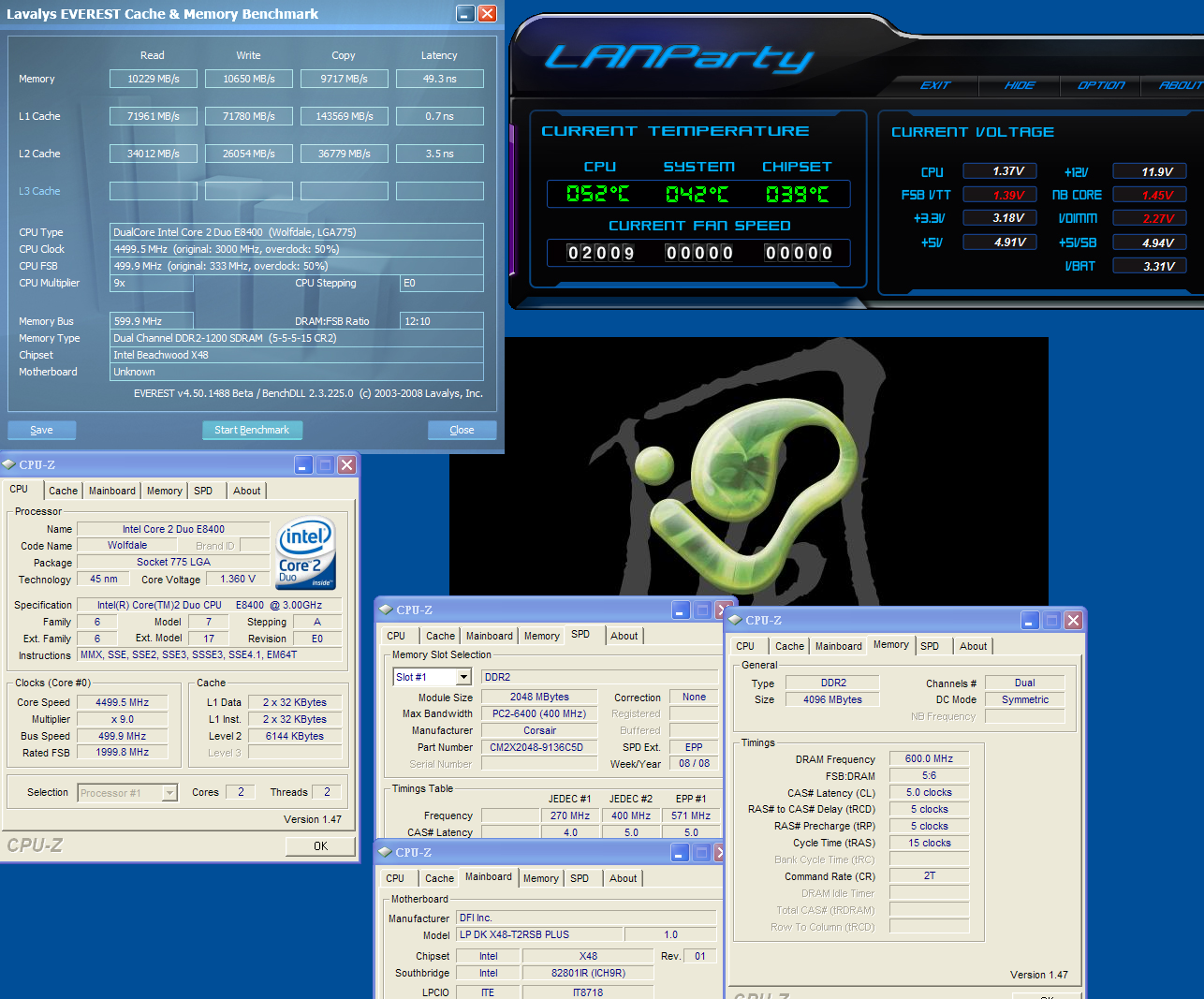The image size is (1204, 999).
Task: Close the EVEREST Cache & Memory Benchmark window
Action: (487, 13)
